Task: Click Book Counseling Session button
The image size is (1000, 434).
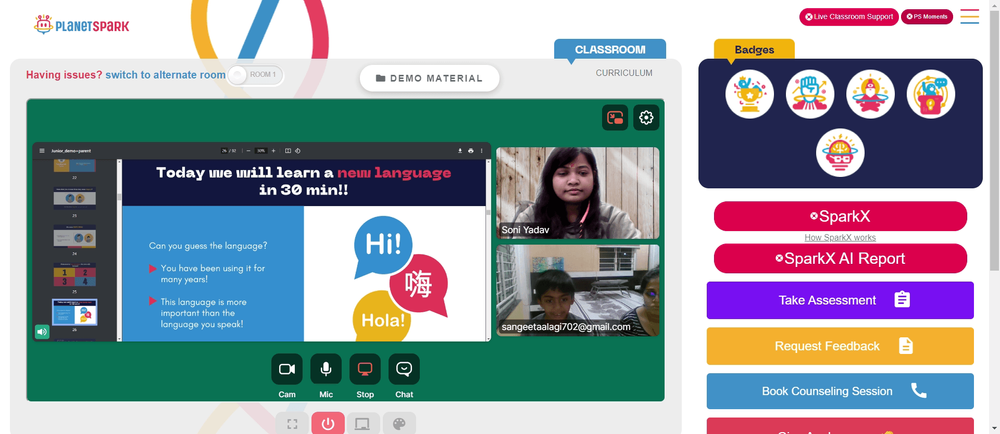Action: [x=840, y=391]
